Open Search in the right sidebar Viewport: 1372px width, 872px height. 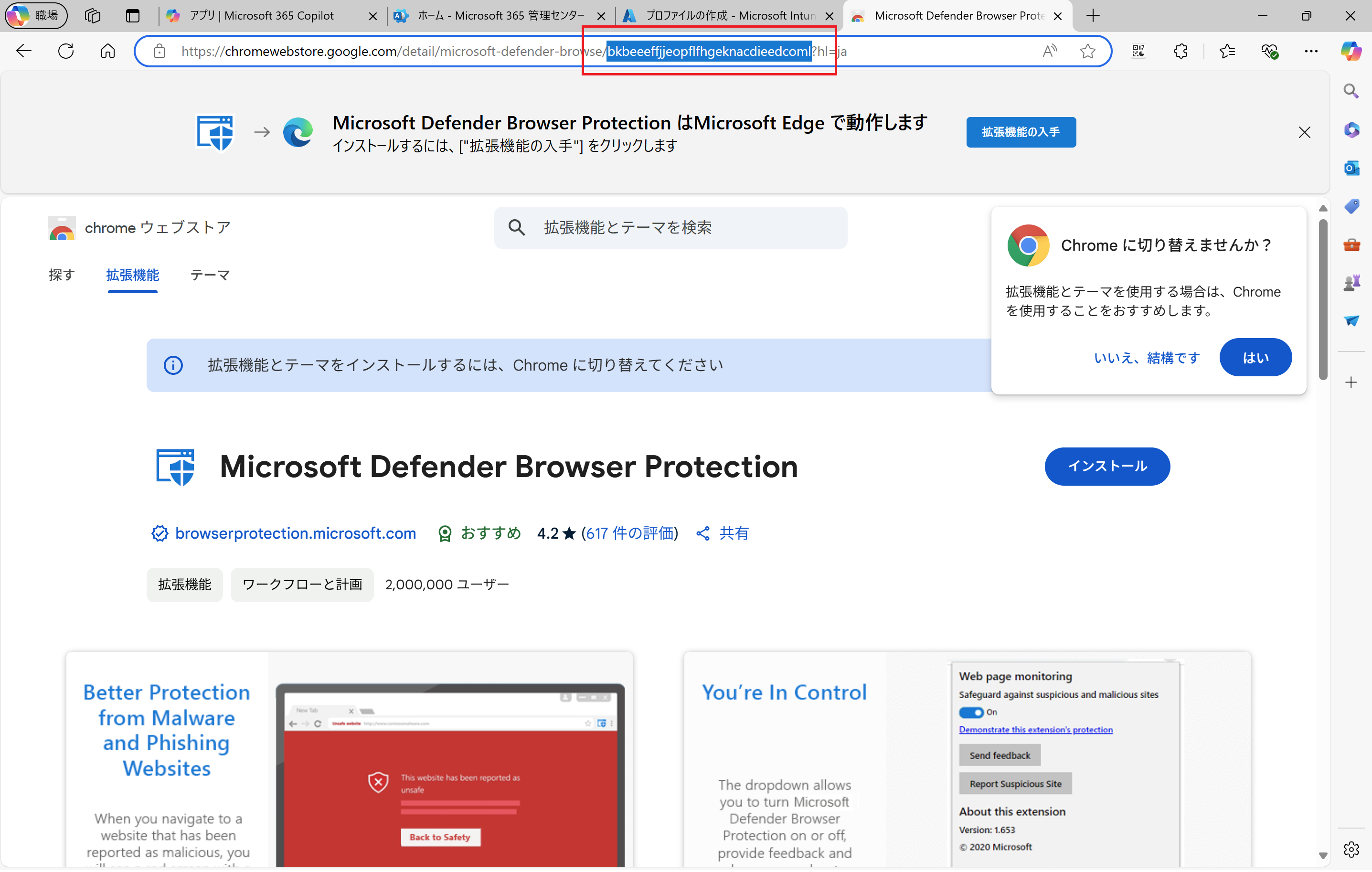click(1351, 91)
